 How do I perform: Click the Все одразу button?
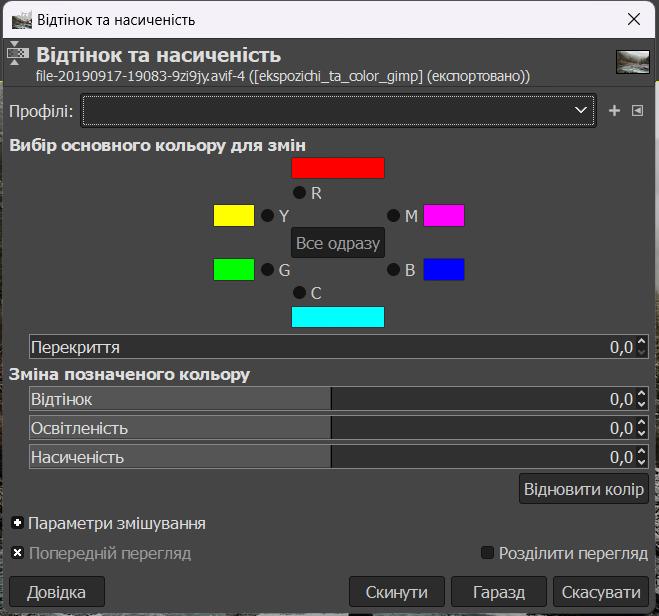(338, 243)
